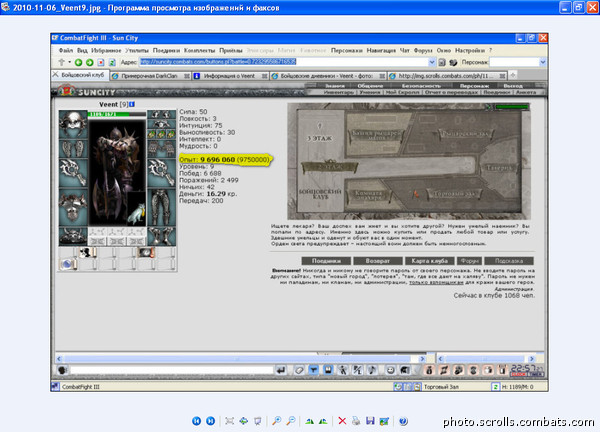
Task: Click refresh page icon in CombatFight toolbar
Action: click(112, 62)
